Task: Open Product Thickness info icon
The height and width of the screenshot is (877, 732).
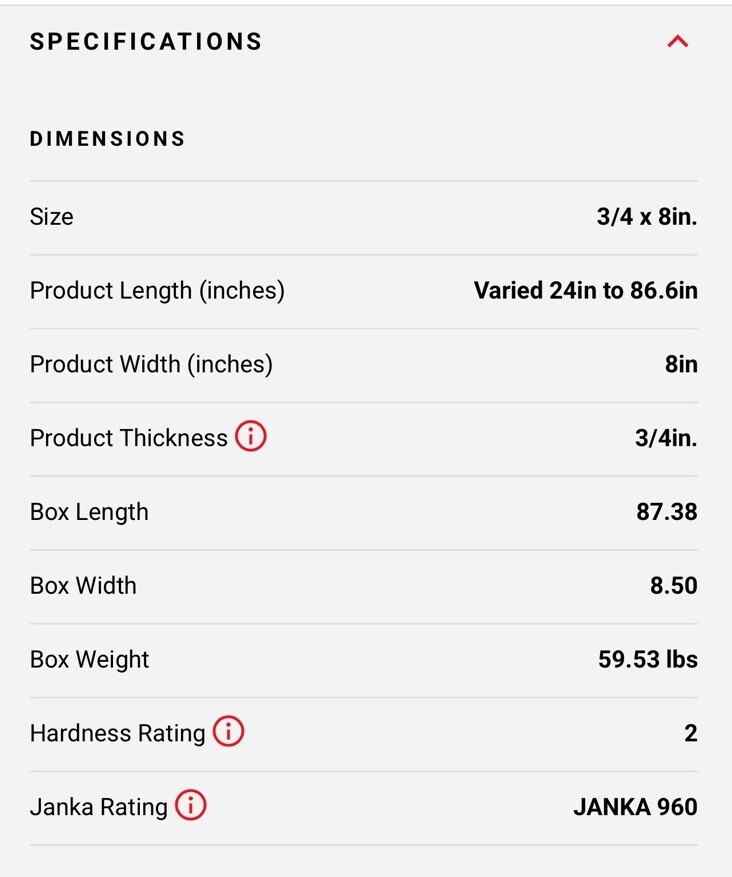Action: click(251, 436)
